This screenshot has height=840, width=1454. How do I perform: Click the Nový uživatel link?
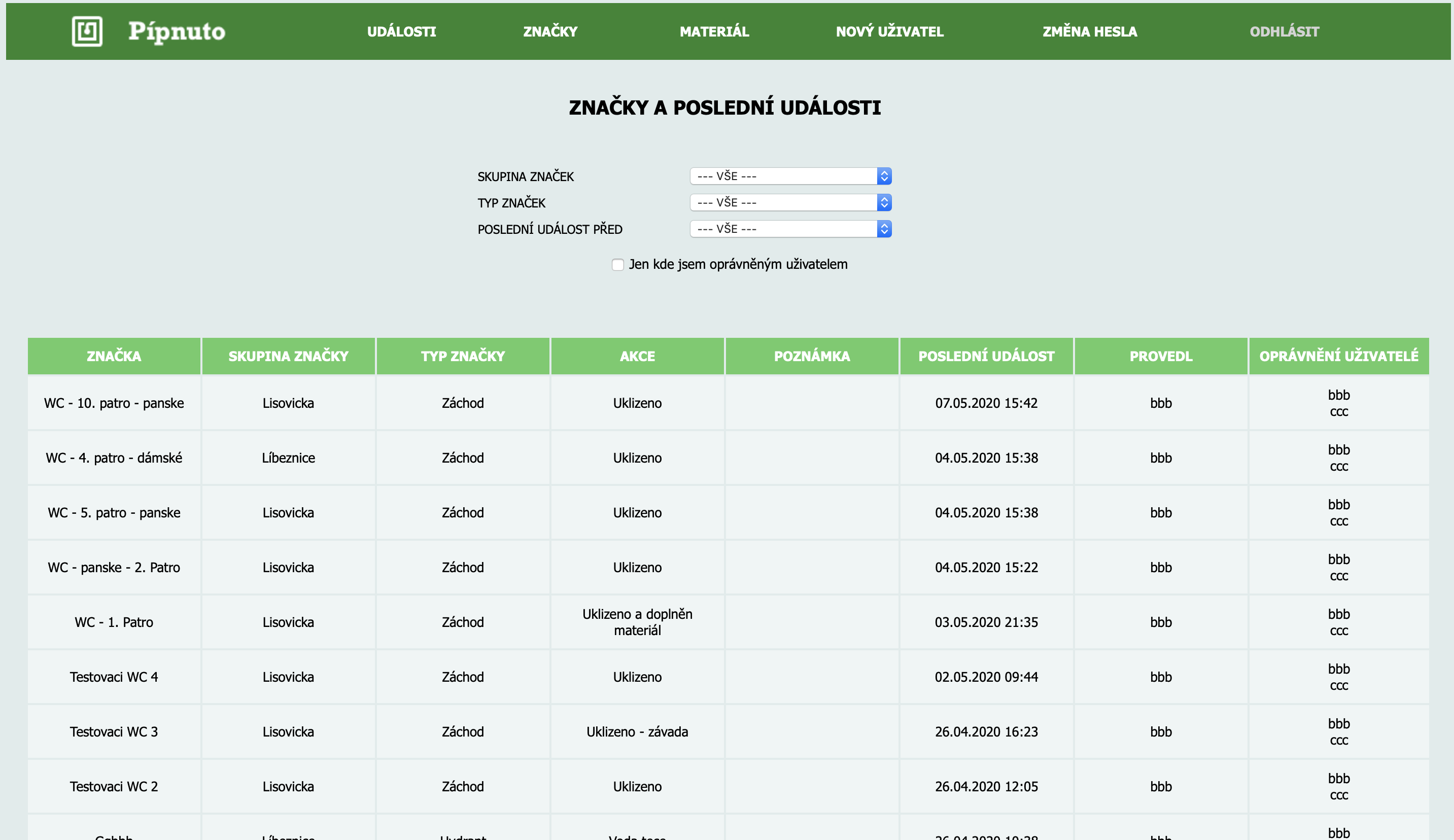pos(890,32)
